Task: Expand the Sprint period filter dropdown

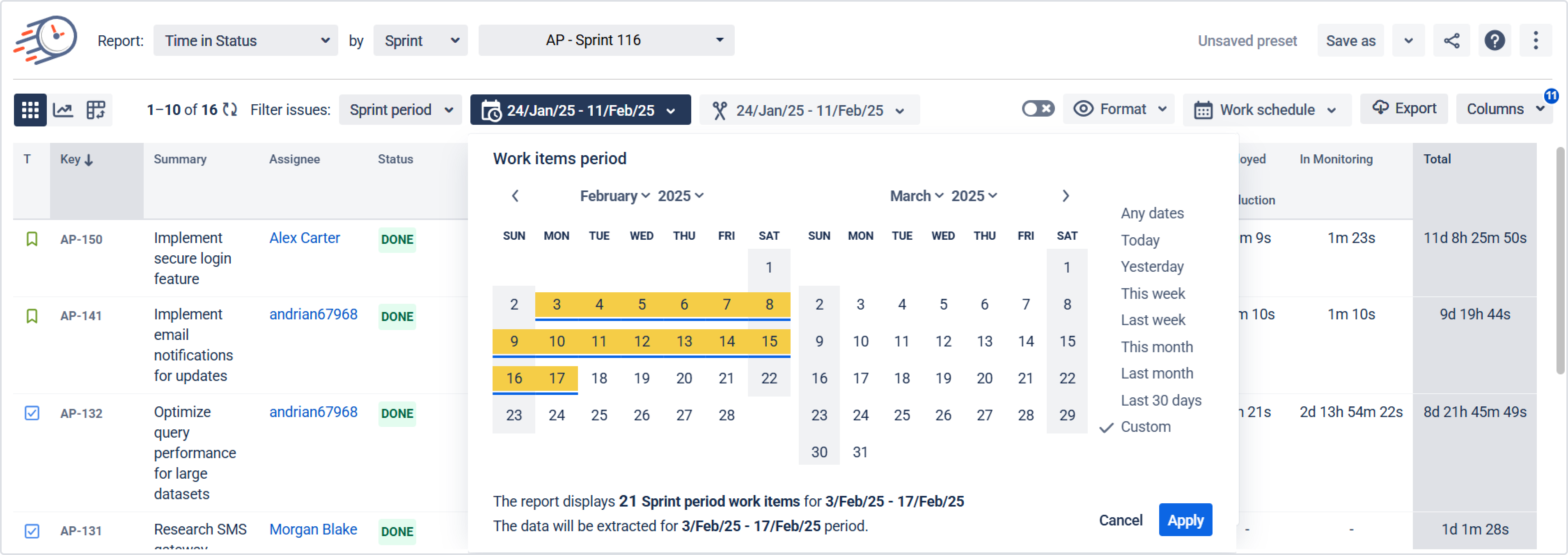Action: coord(400,110)
